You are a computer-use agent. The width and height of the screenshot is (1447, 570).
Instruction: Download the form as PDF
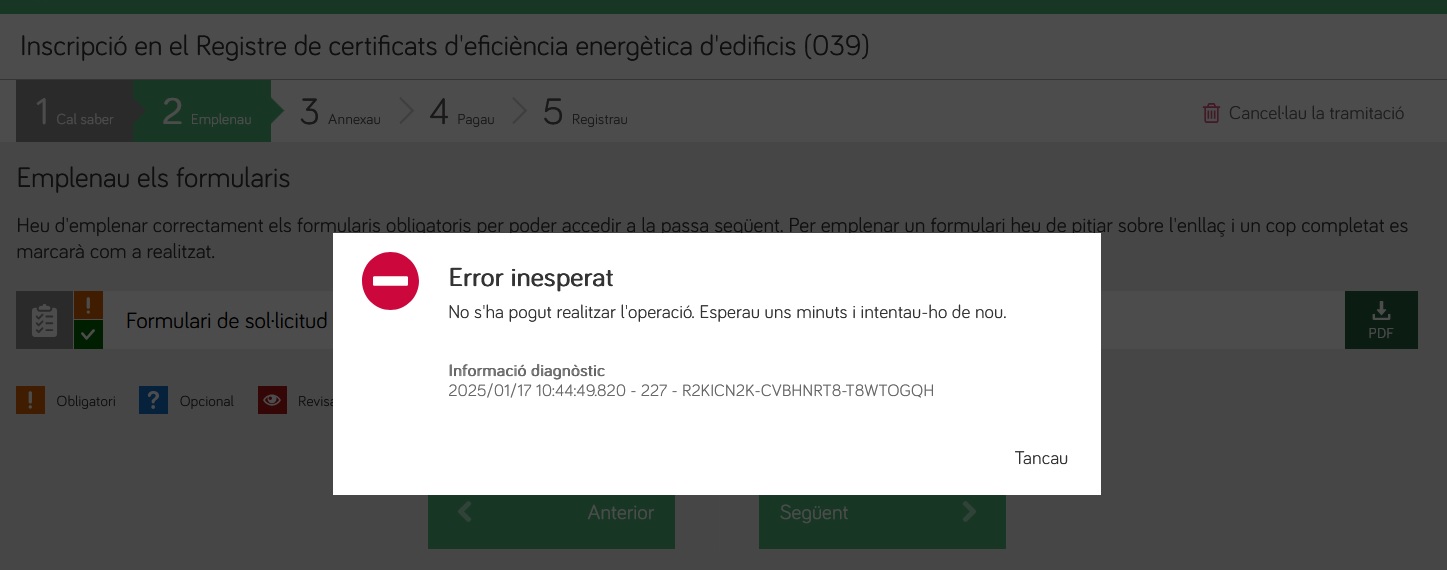click(1380, 320)
